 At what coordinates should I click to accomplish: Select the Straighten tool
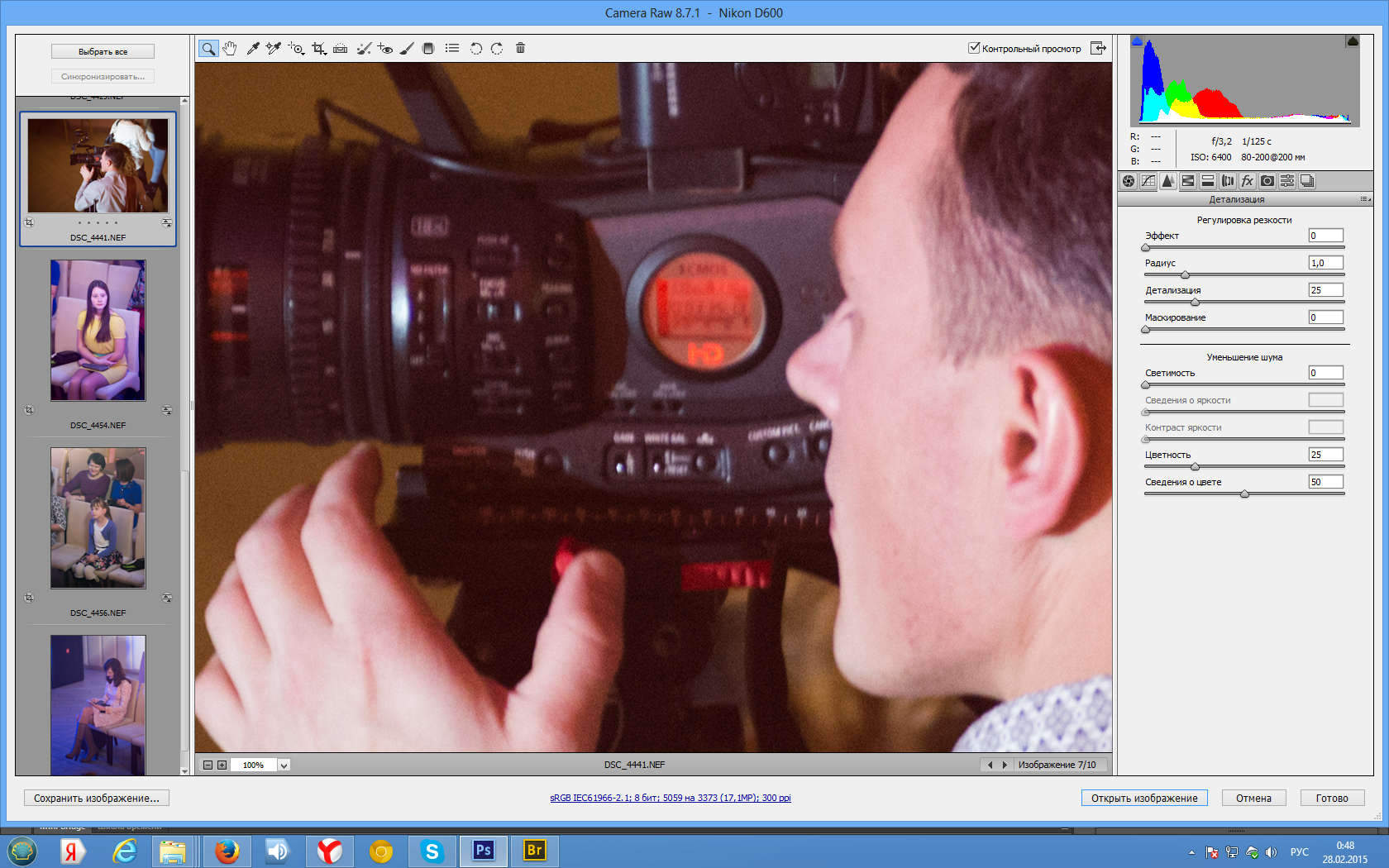pos(341,48)
